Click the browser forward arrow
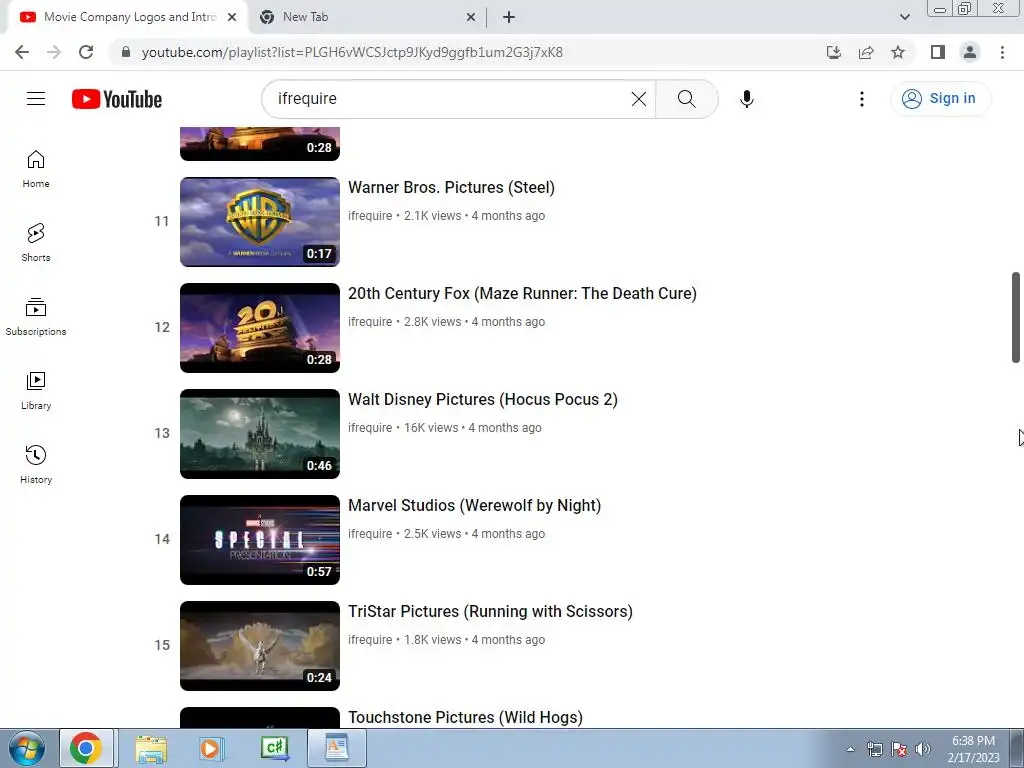The height and width of the screenshot is (768, 1024). point(54,52)
